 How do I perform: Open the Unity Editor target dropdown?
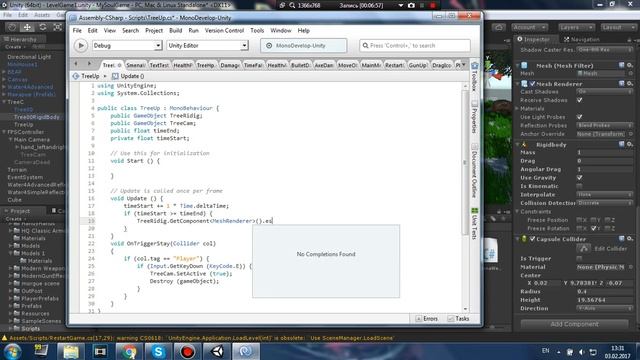point(207,46)
